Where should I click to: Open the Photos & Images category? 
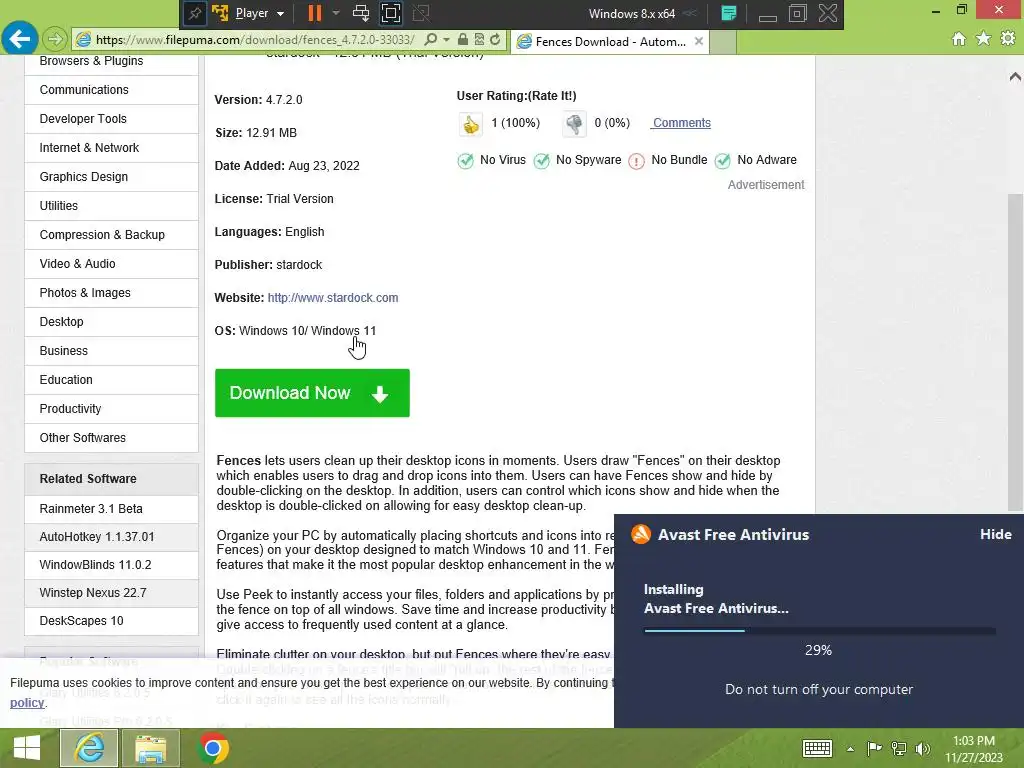pos(111,293)
